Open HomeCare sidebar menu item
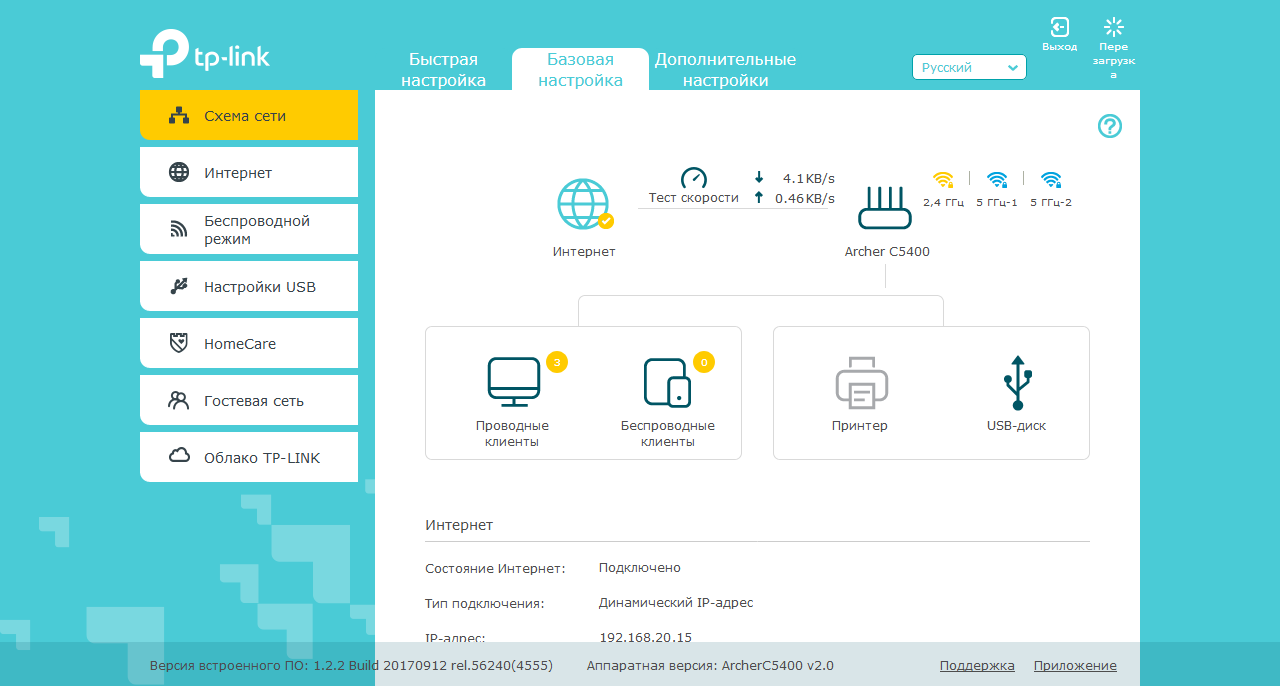1280x686 pixels. point(249,343)
